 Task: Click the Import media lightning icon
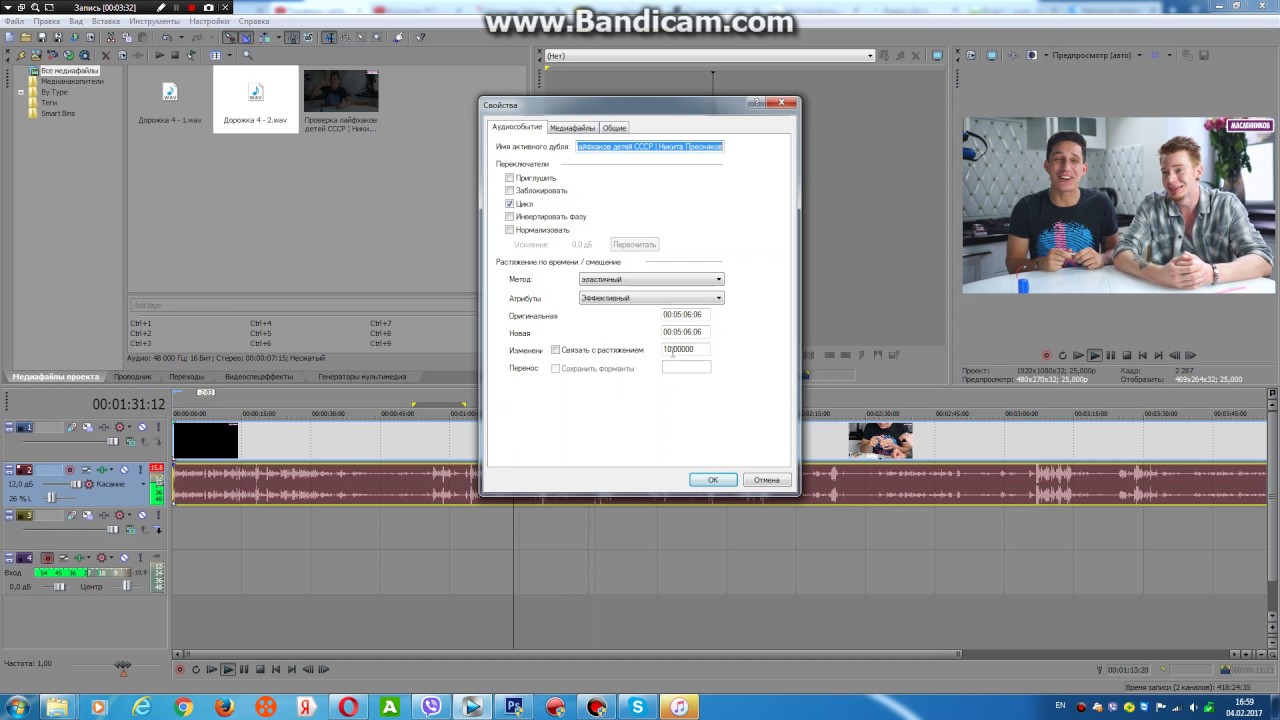coord(21,55)
